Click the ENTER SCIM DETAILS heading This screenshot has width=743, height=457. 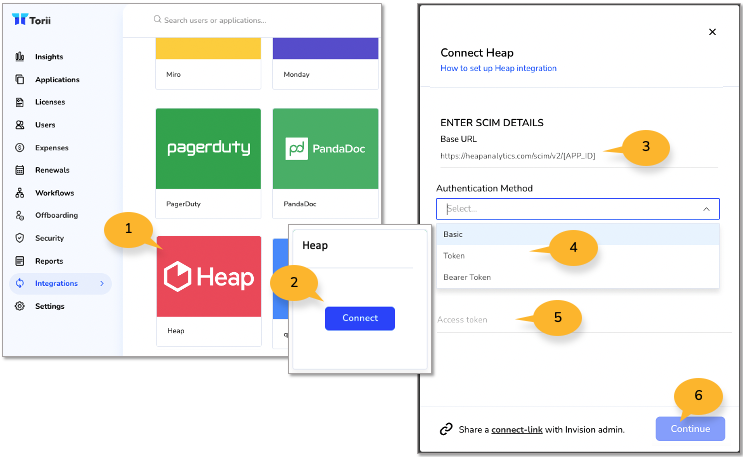492,122
